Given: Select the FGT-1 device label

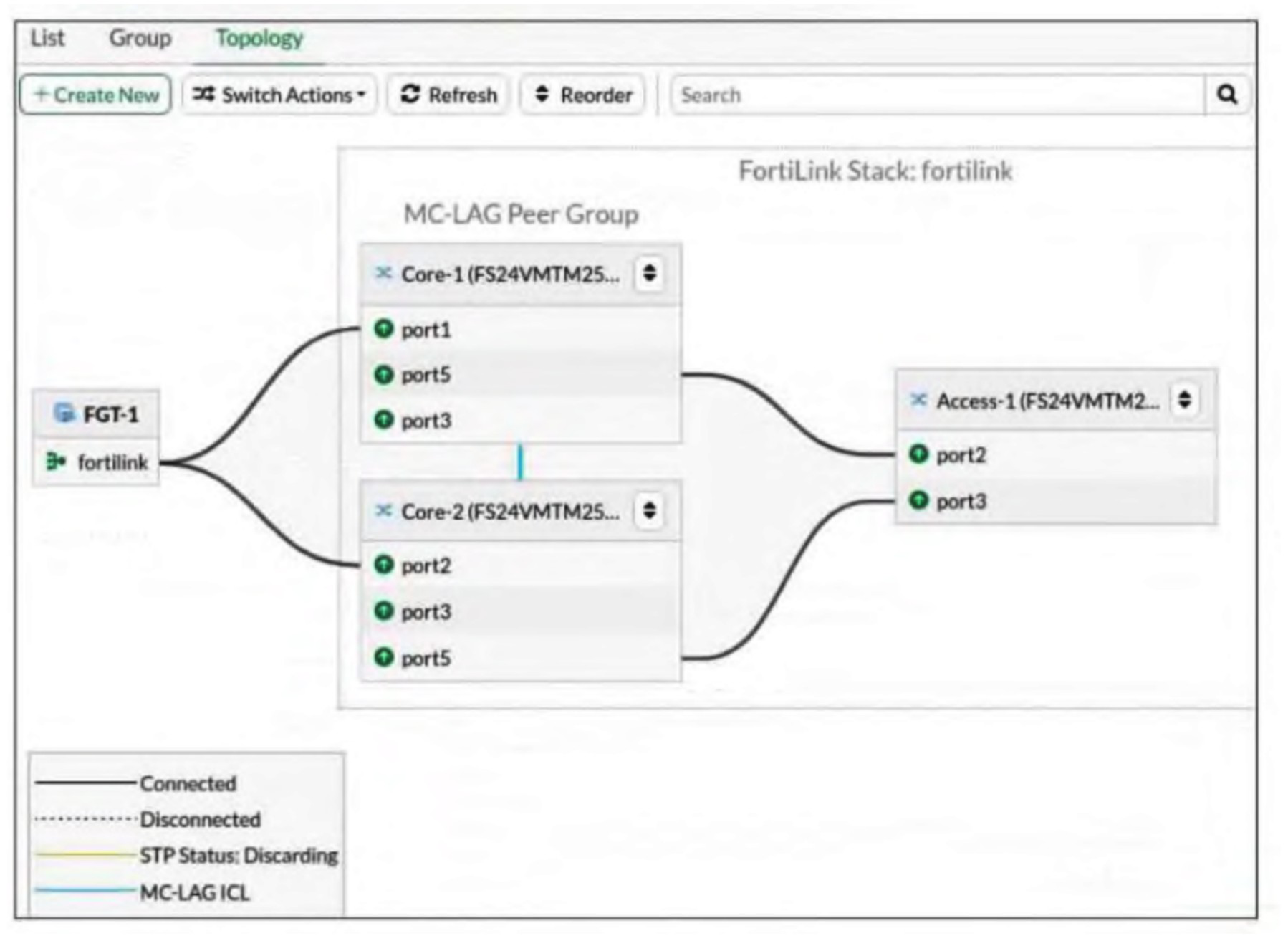Looking at the screenshot, I should pos(111,414).
